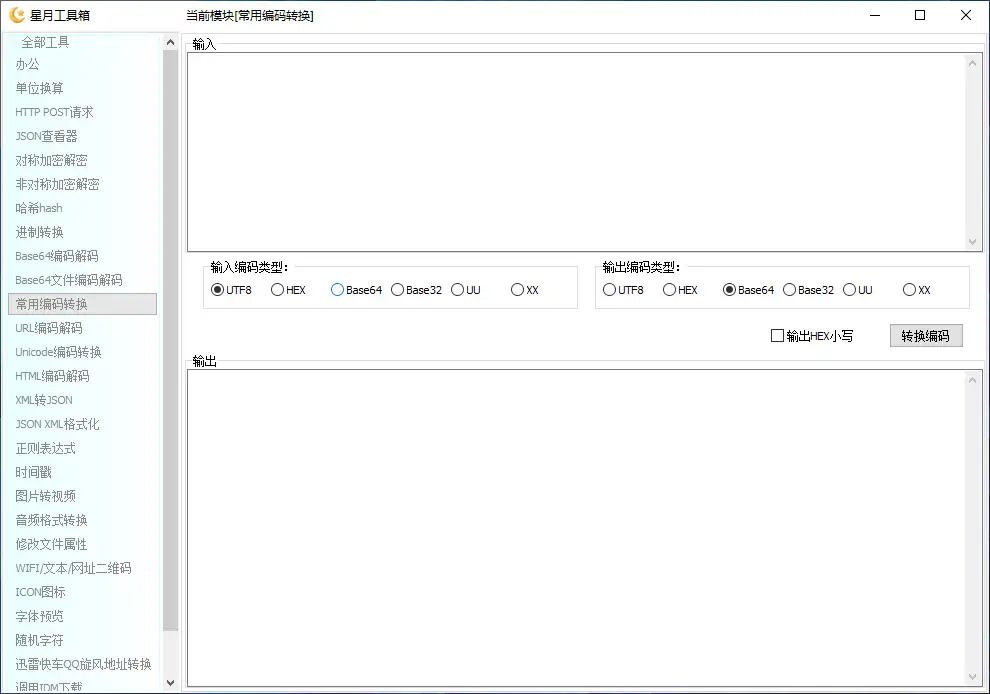Screen dimensions: 990x694
Task: Open the HTML编码解码 tool
Action: point(52,376)
